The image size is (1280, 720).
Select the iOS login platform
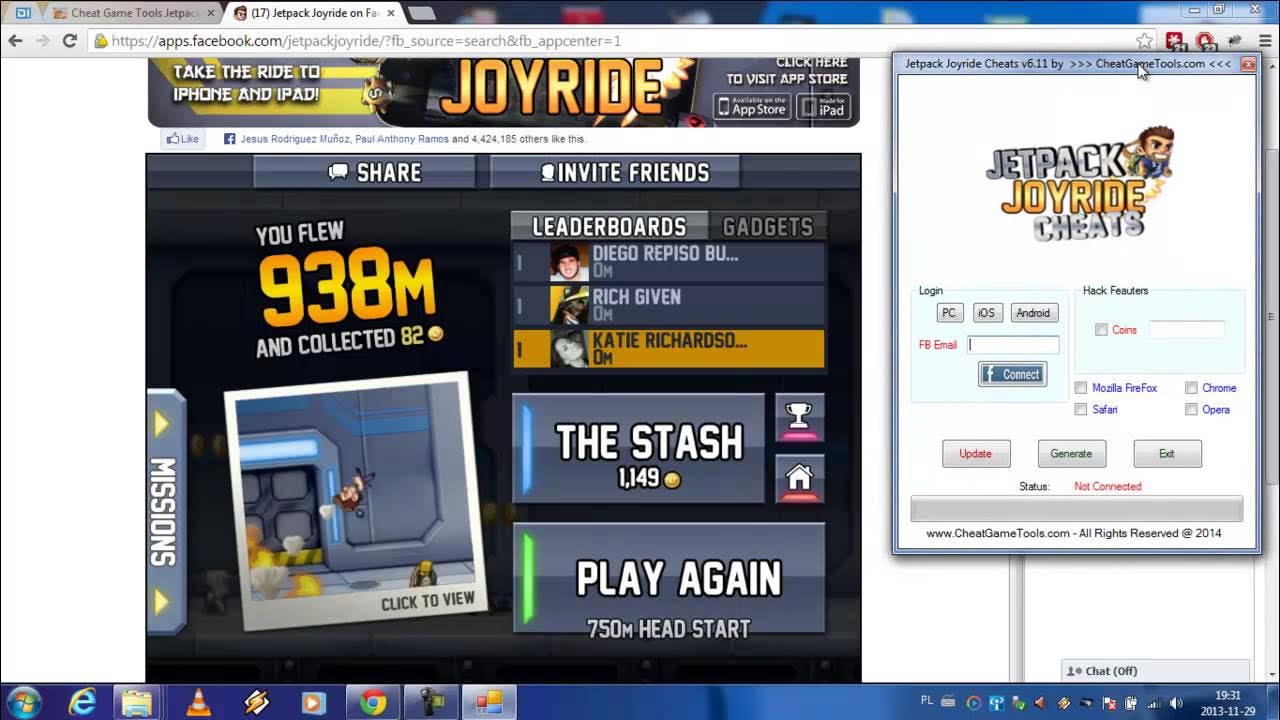point(986,313)
